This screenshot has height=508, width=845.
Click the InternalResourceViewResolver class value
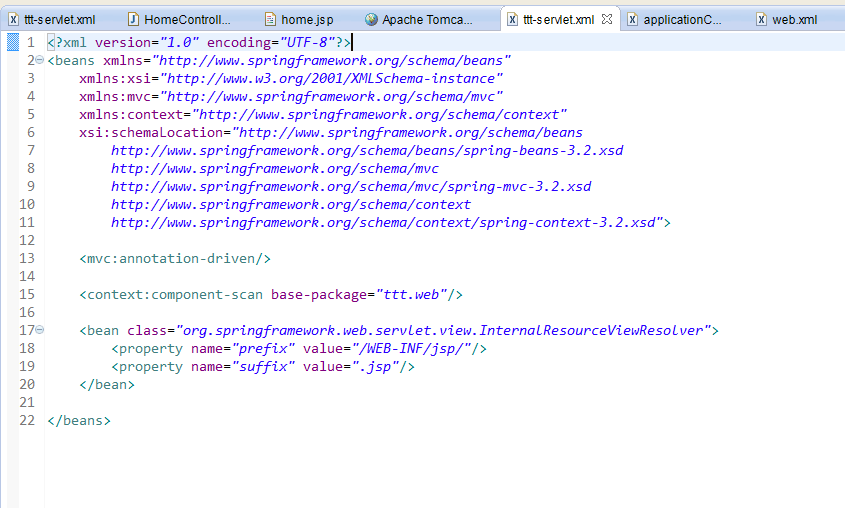coord(444,330)
